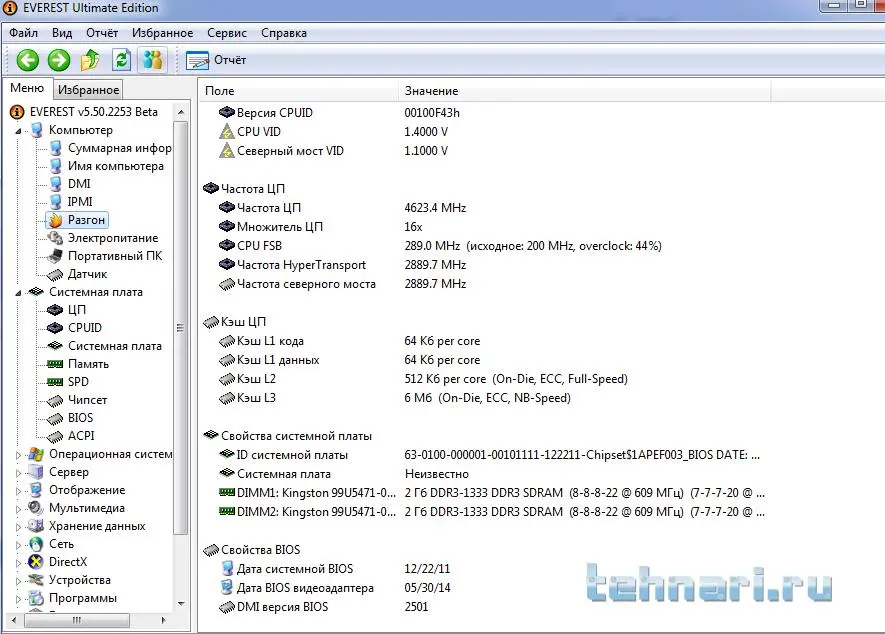Click the tree scrollbar down arrow
Viewport: 885px width, 634px height.
181,604
